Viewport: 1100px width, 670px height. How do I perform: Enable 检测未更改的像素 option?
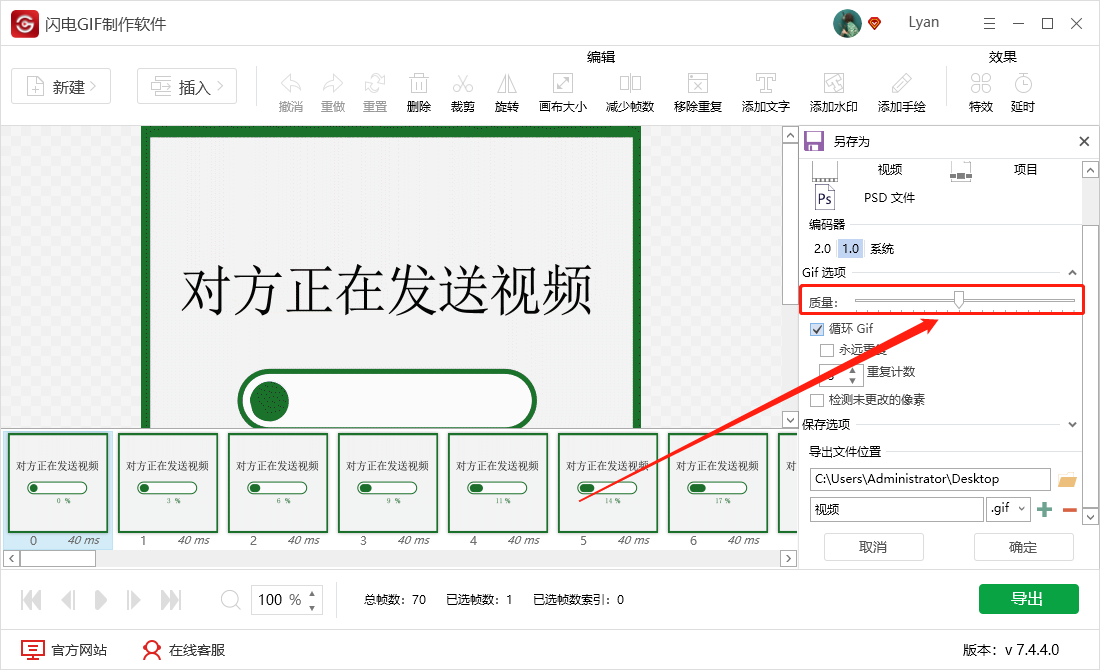[x=817, y=399]
